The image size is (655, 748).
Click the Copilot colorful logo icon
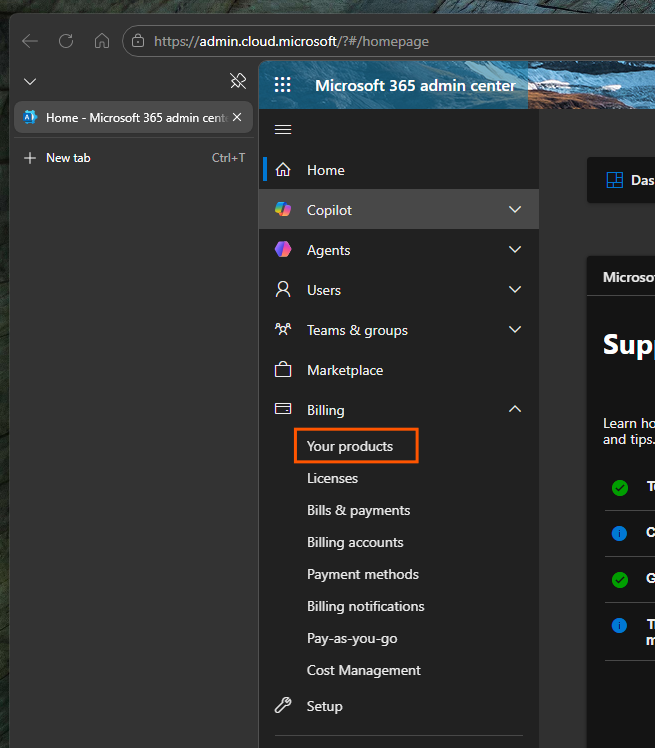[283, 209]
